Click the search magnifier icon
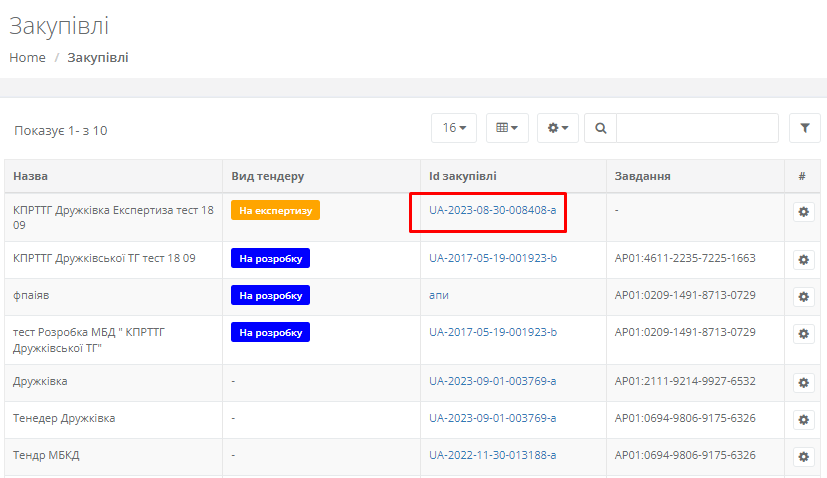This screenshot has height=478, width=827. pyautogui.click(x=600, y=128)
